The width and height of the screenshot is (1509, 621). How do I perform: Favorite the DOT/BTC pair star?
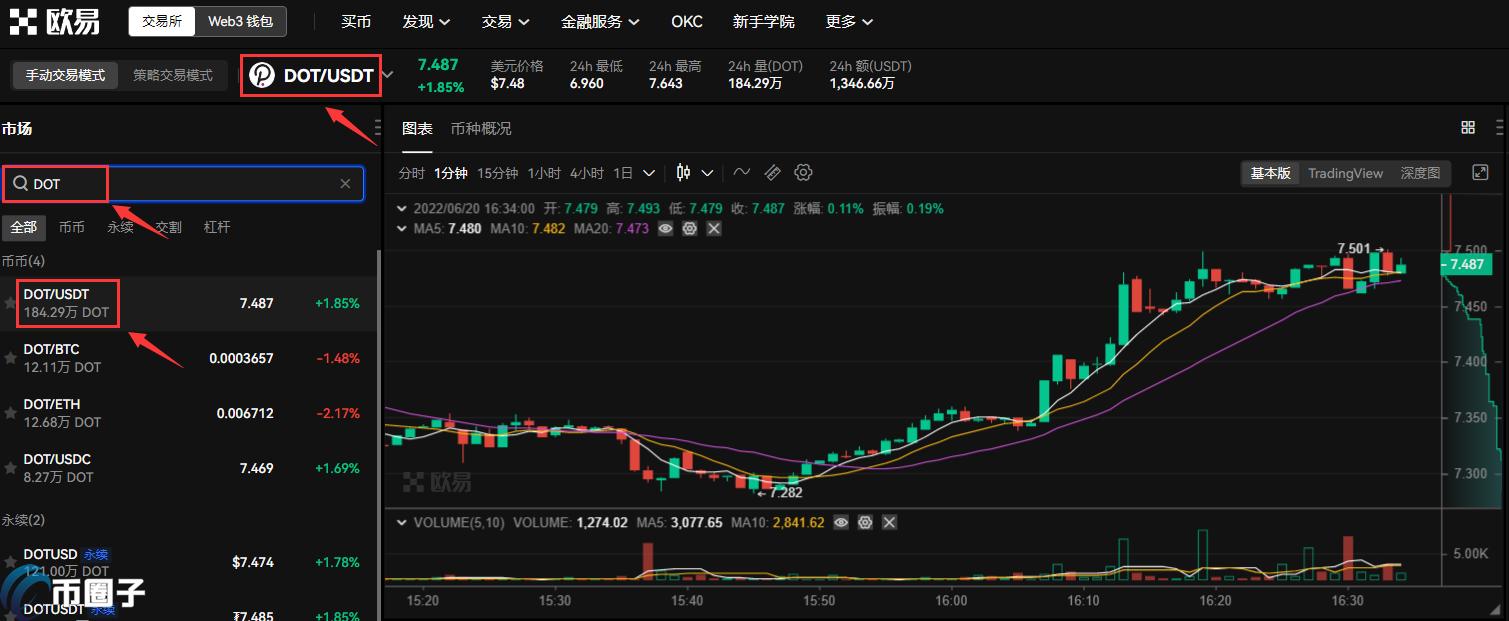click(10, 358)
